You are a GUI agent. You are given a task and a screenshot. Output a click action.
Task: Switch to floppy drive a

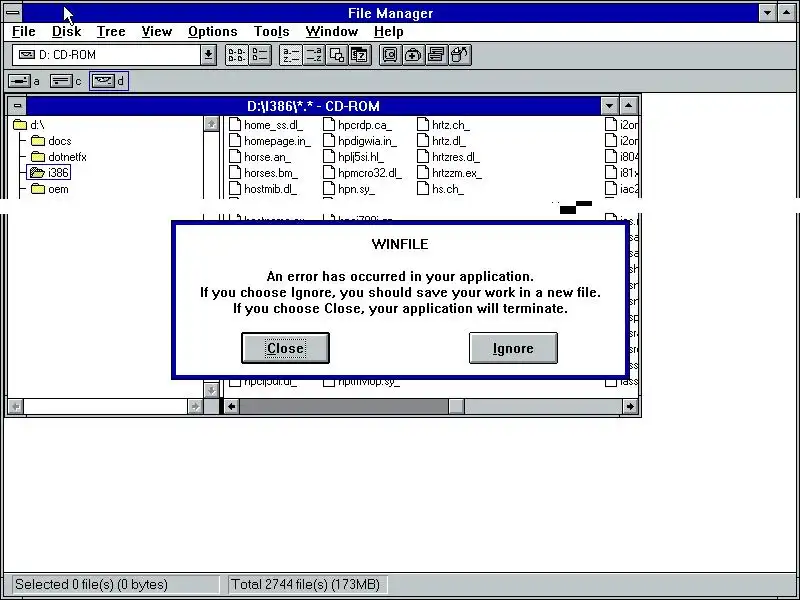coord(24,81)
